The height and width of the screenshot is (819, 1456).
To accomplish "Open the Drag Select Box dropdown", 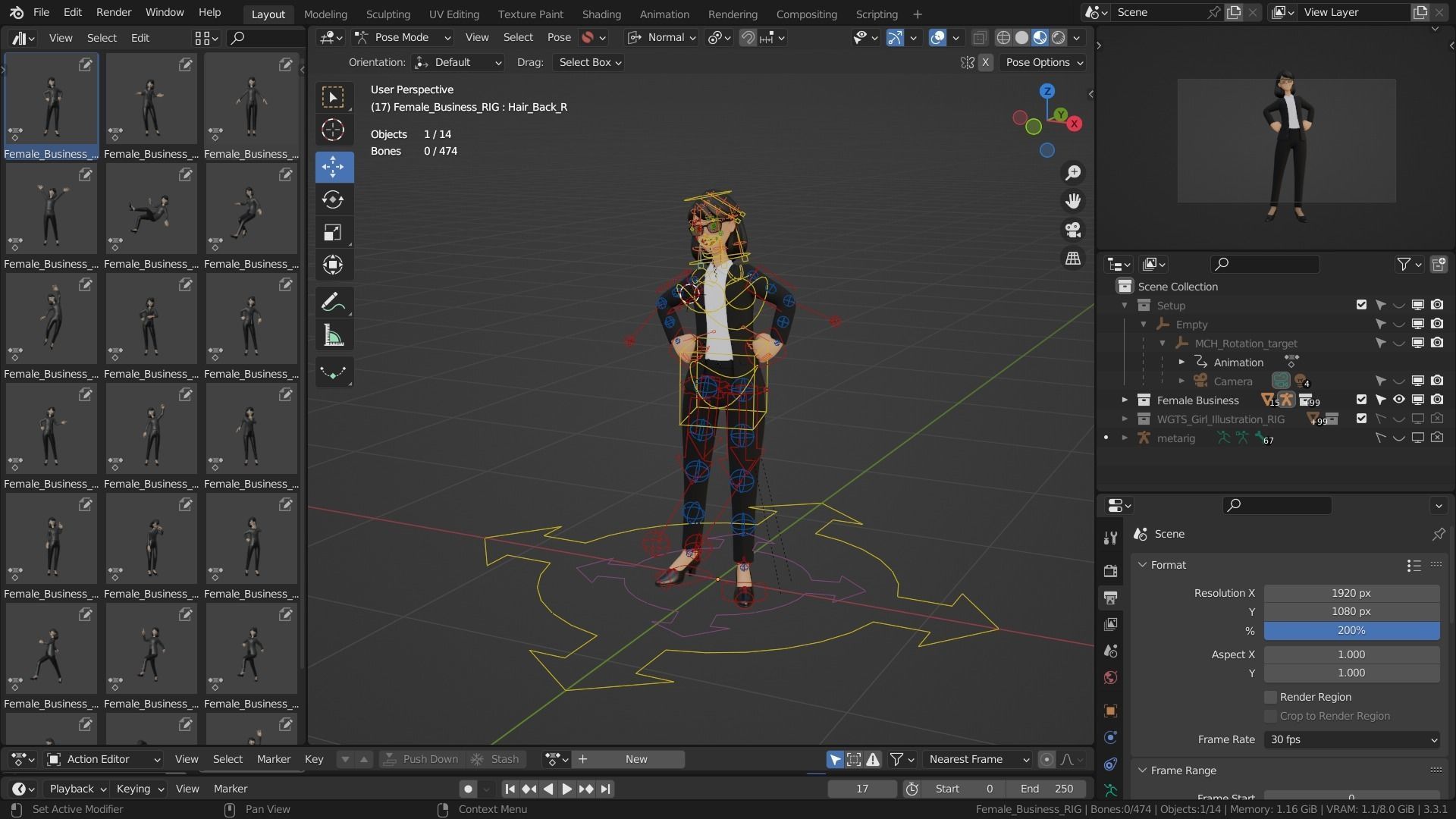I will click(589, 62).
